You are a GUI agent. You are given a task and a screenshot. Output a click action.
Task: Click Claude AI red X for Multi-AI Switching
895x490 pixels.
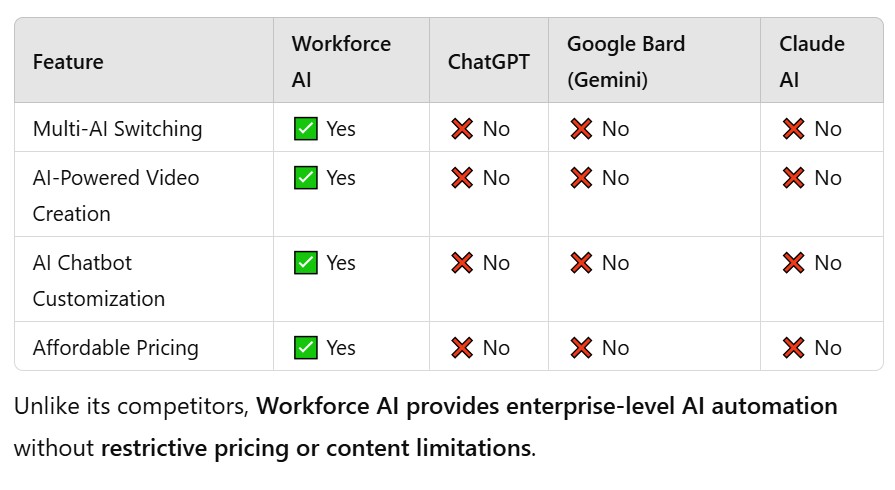793,129
